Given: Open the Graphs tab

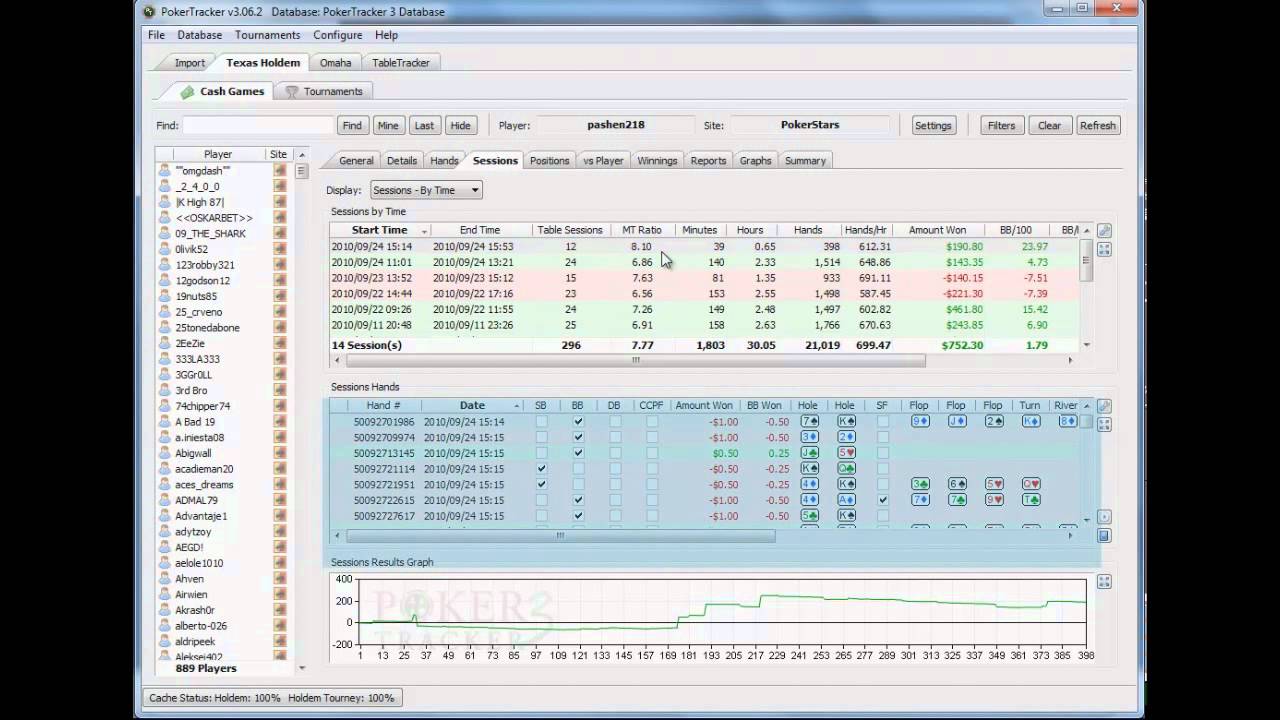Looking at the screenshot, I should tap(755, 160).
